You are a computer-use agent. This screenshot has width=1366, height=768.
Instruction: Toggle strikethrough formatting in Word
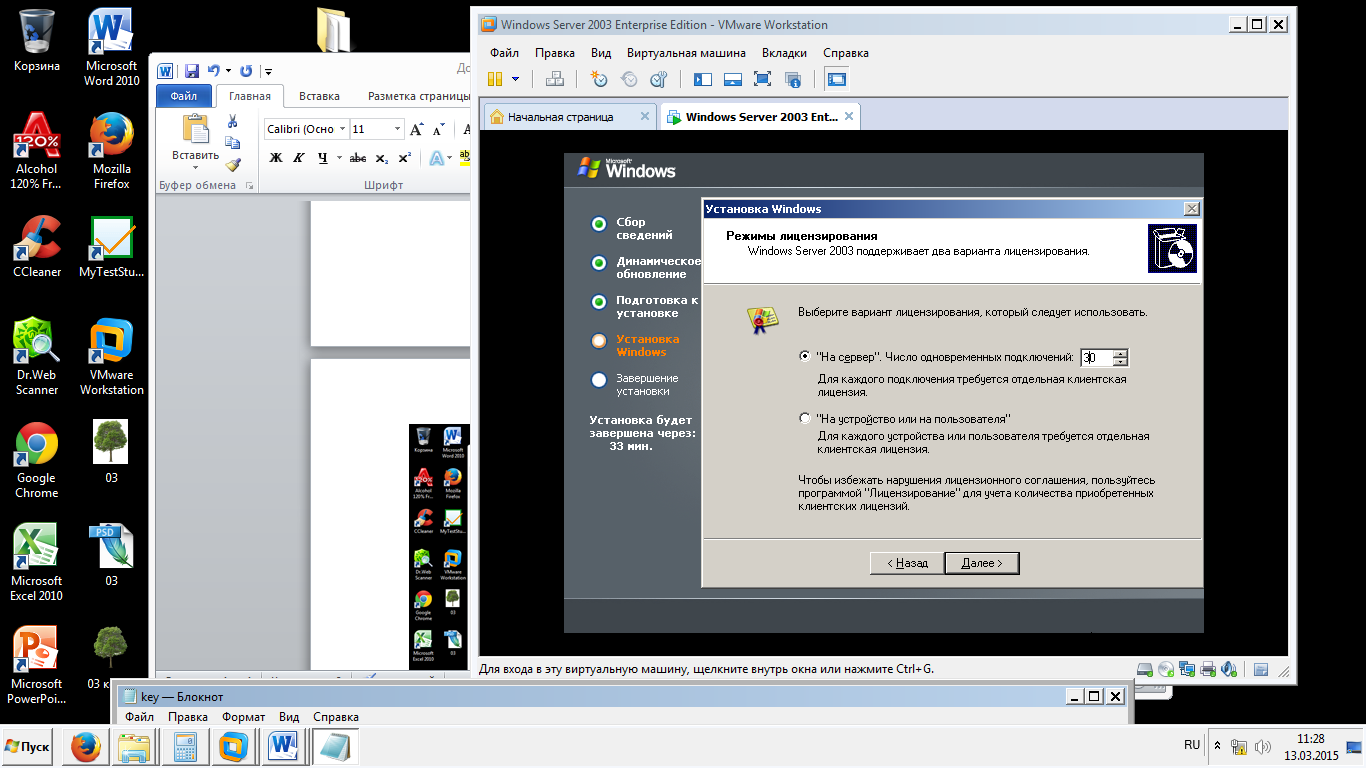click(x=358, y=158)
